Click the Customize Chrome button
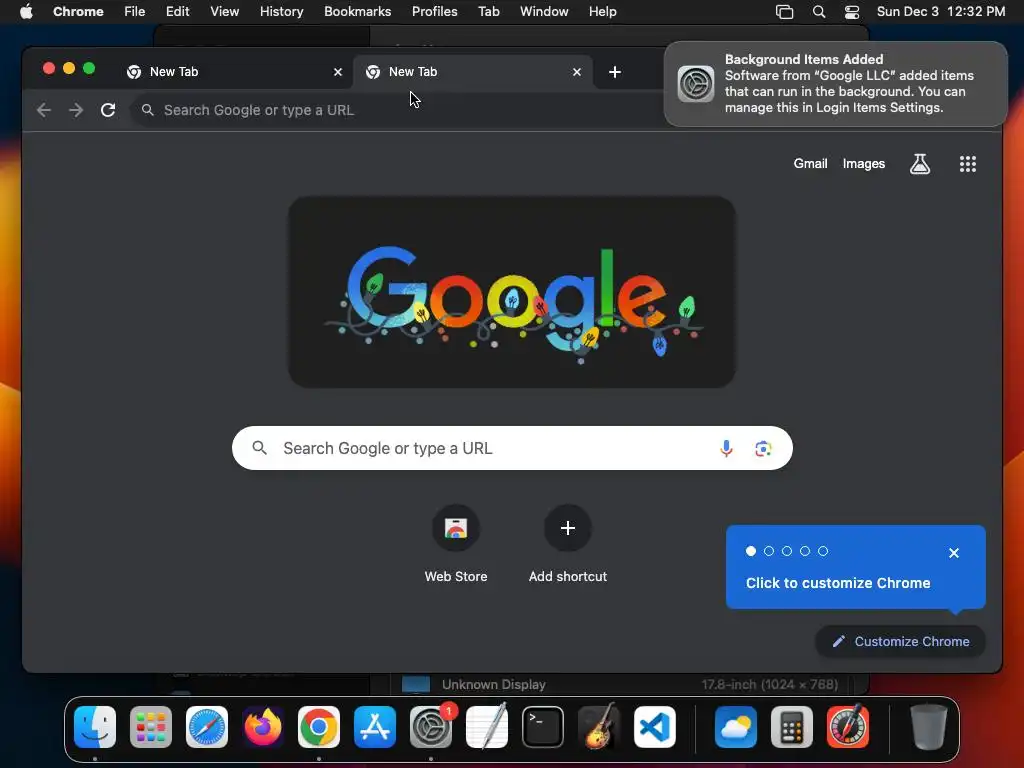1024x768 pixels. coord(901,641)
